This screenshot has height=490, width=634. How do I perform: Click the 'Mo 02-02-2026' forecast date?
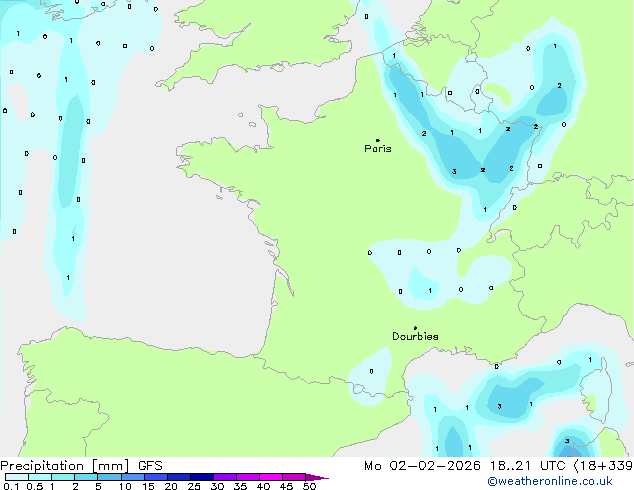(x=422, y=466)
